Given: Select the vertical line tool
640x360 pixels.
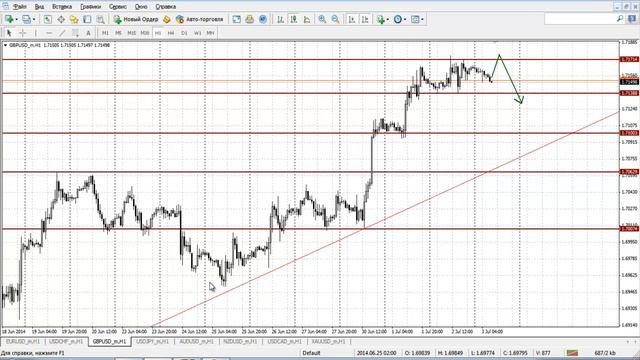Looking at the screenshot, I should click(36, 33).
